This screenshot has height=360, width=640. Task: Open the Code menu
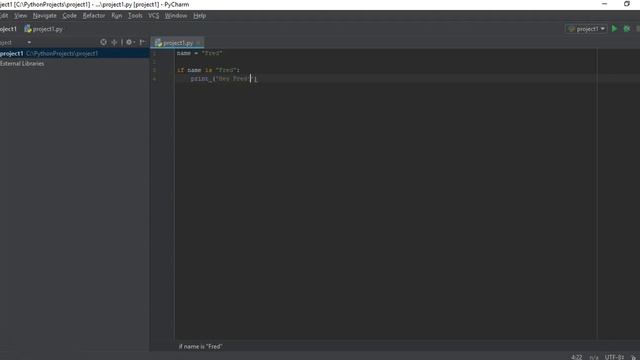coord(69,16)
